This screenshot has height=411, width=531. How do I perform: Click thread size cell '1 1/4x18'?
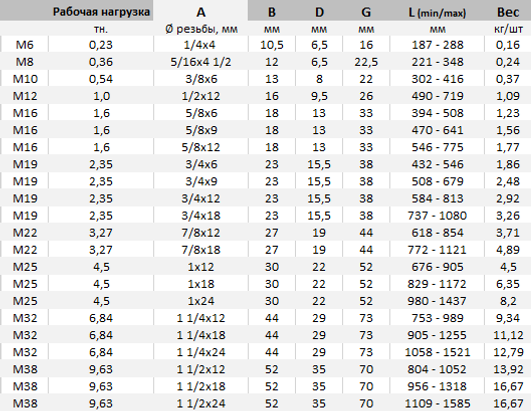[x=201, y=335]
